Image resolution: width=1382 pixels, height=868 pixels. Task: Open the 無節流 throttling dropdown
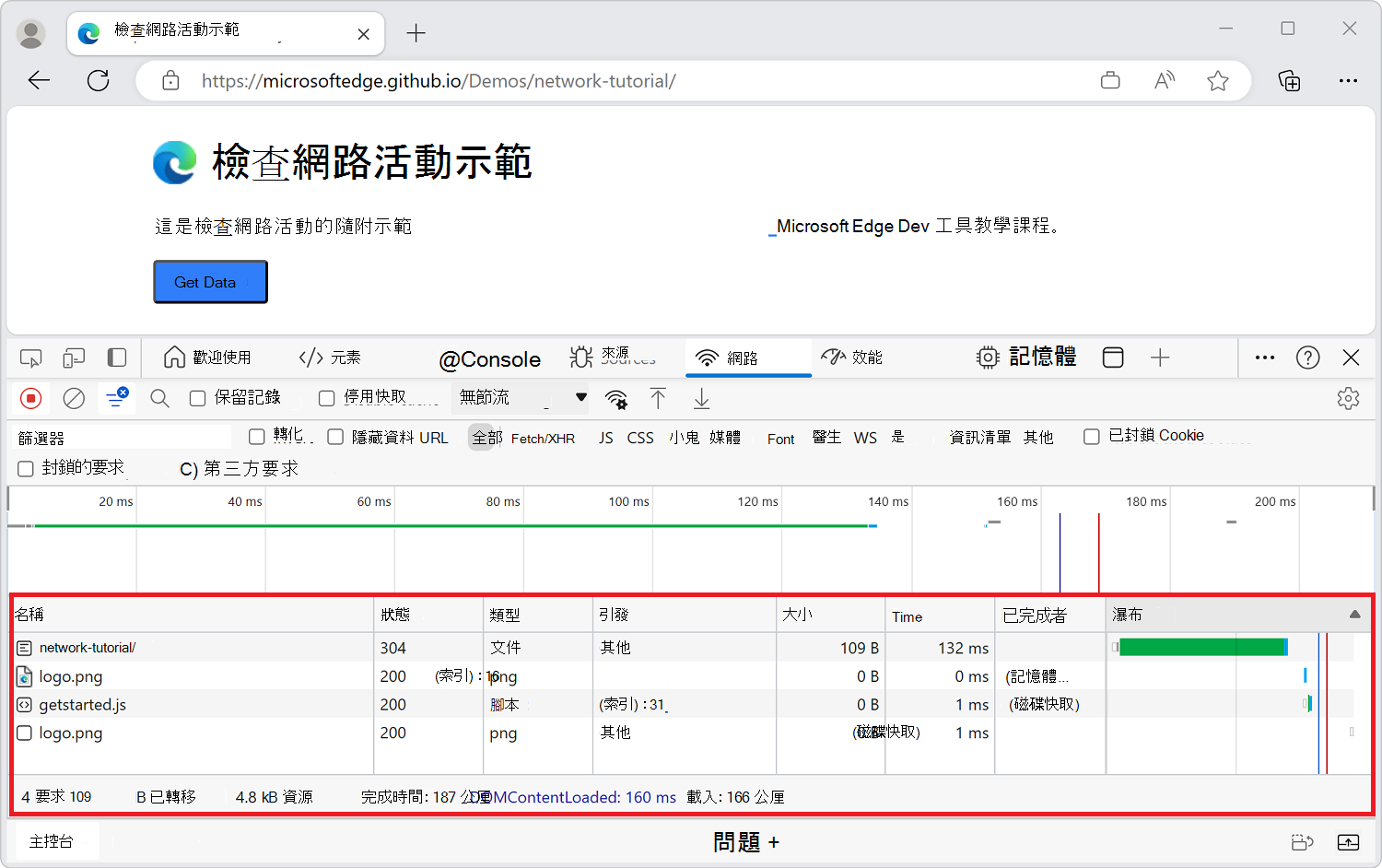[519, 397]
